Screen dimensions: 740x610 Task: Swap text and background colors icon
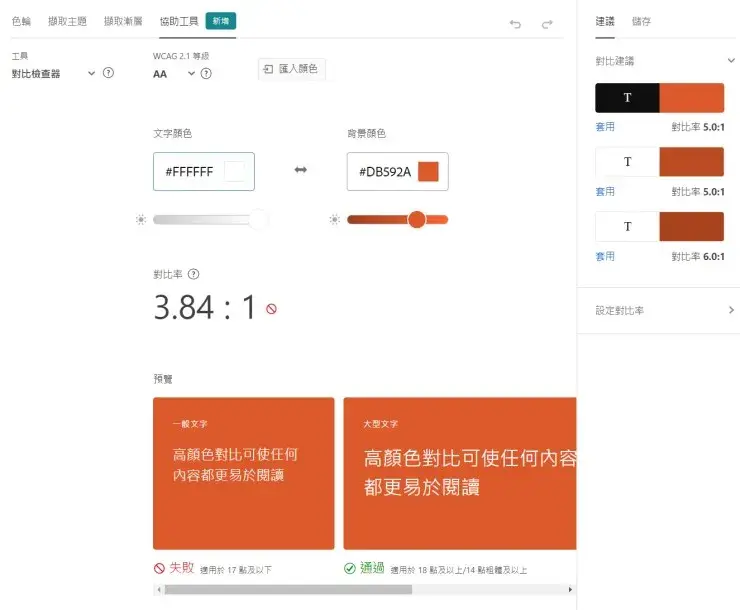pos(301,170)
